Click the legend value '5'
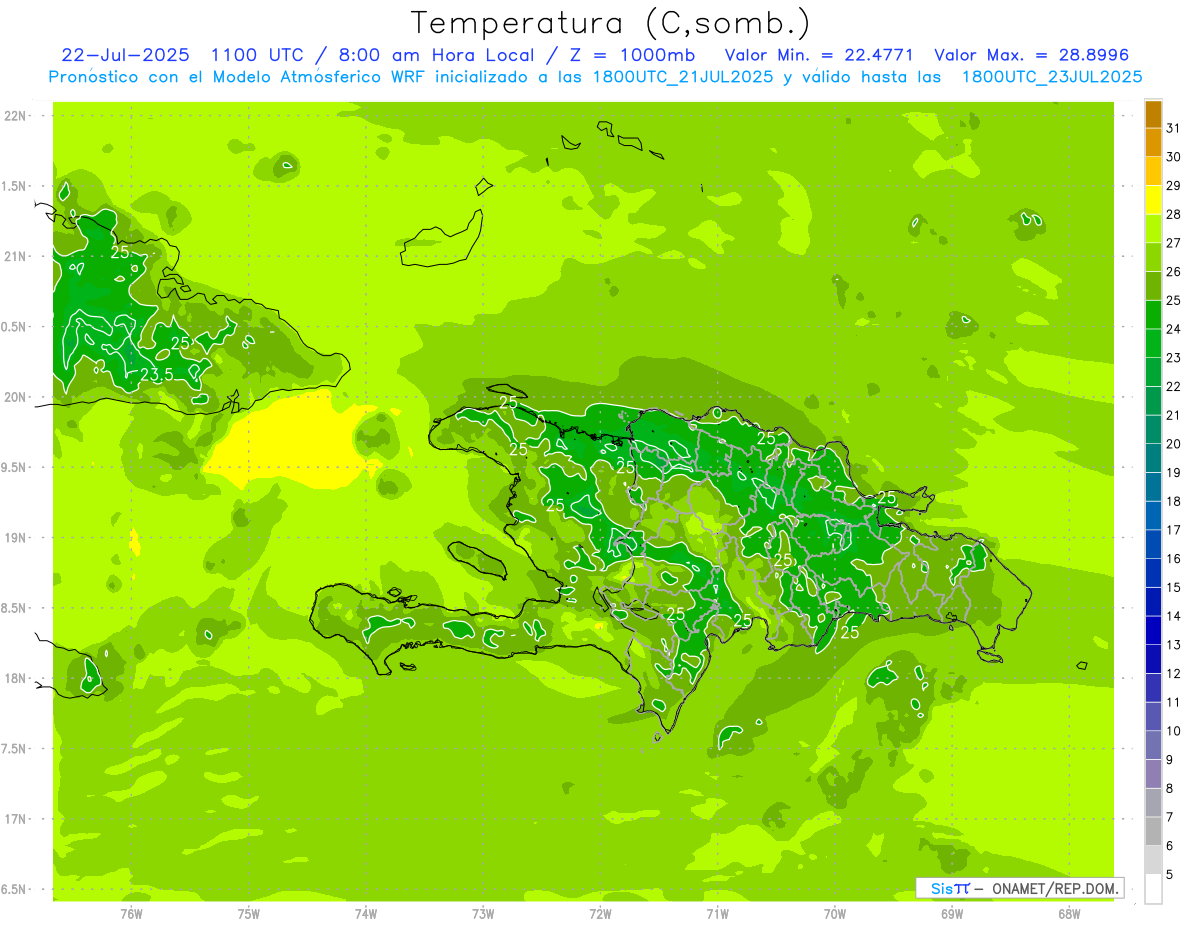This screenshot has width=1200, height=927. pyautogui.click(x=1170, y=875)
